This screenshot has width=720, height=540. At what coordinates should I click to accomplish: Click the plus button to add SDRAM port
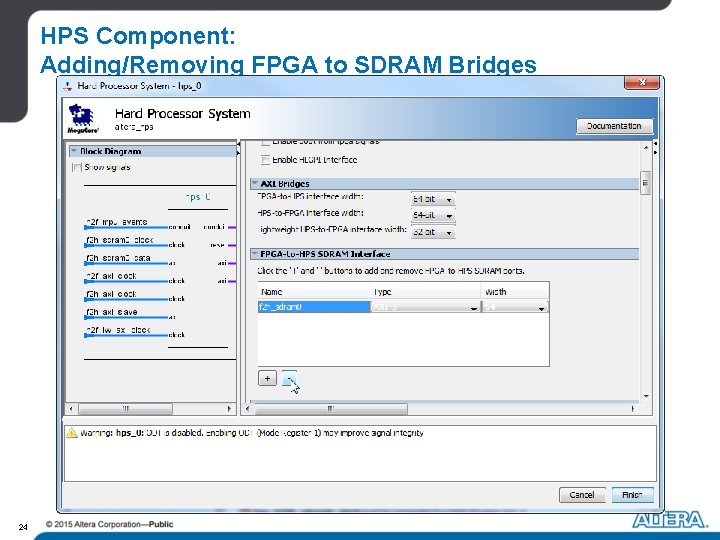[x=267, y=378]
